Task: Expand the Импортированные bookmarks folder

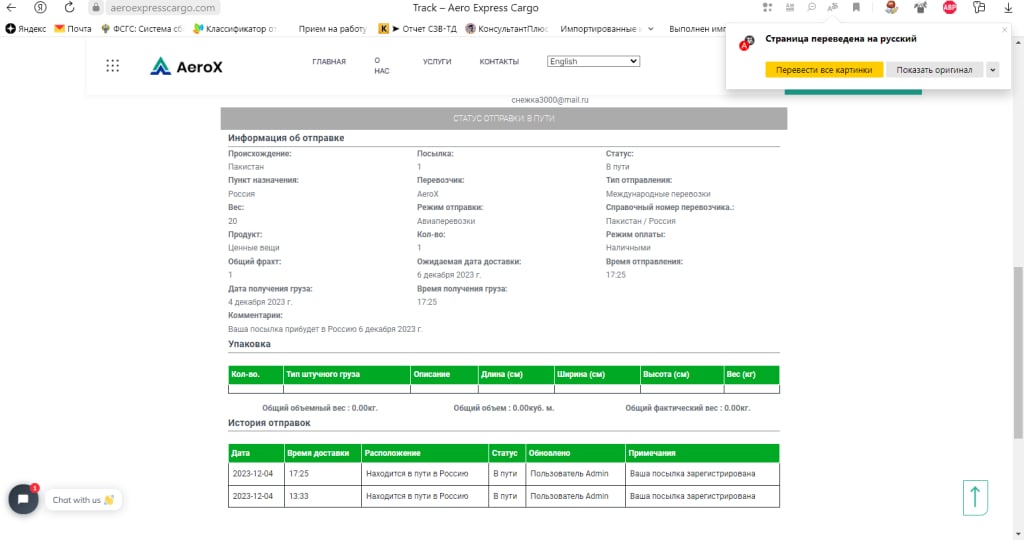Action: (x=607, y=29)
